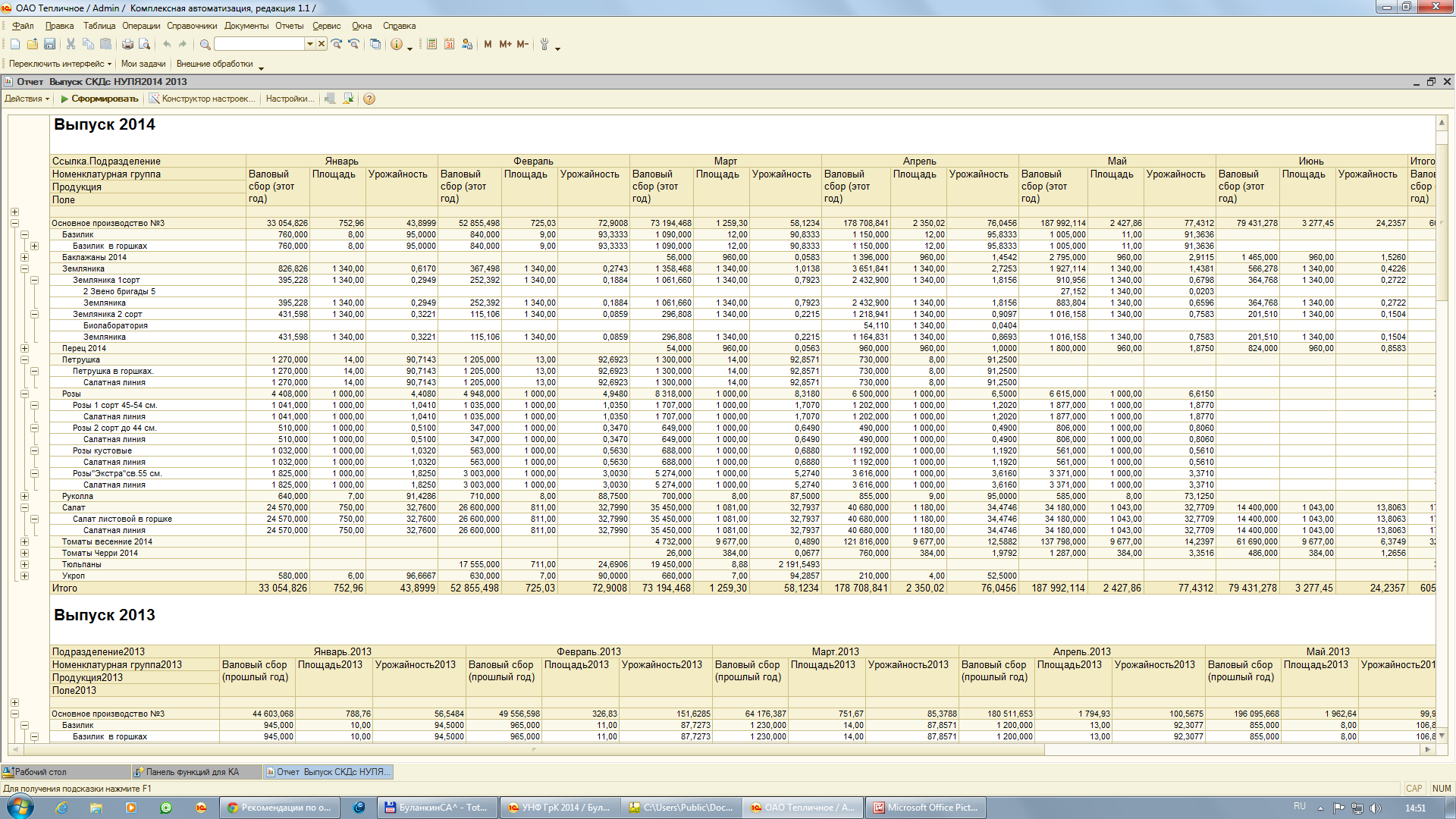Expand the Баклажаны 2014 row
Image resolution: width=1456 pixels, height=819 pixels.
24,258
